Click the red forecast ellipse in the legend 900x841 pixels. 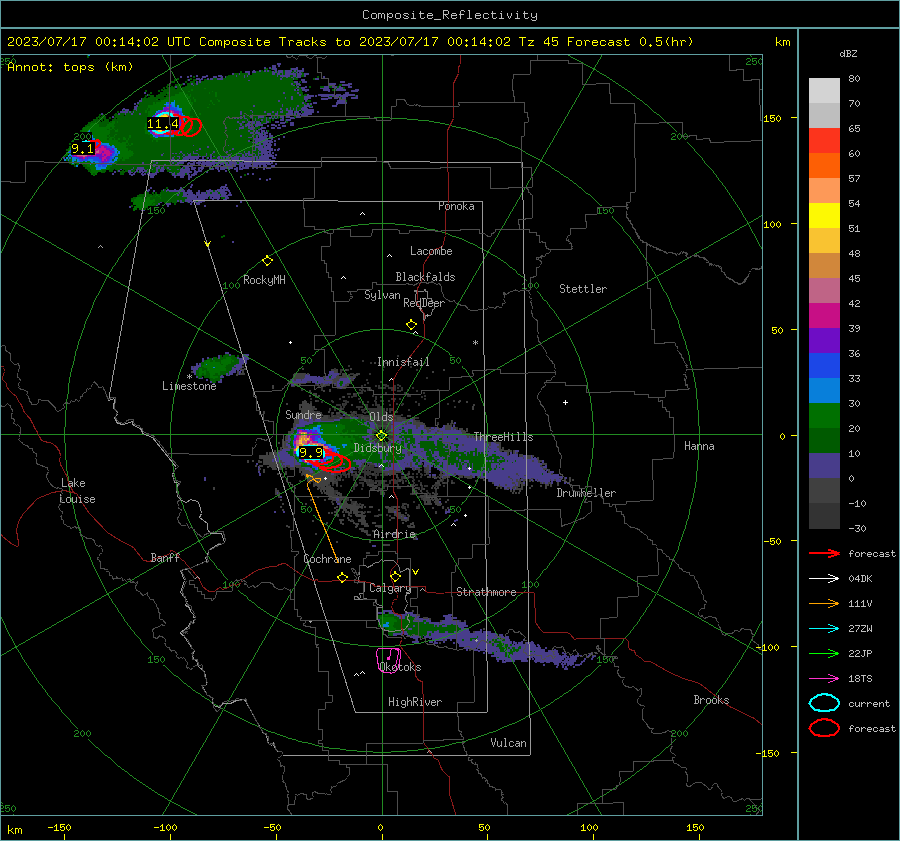click(824, 728)
